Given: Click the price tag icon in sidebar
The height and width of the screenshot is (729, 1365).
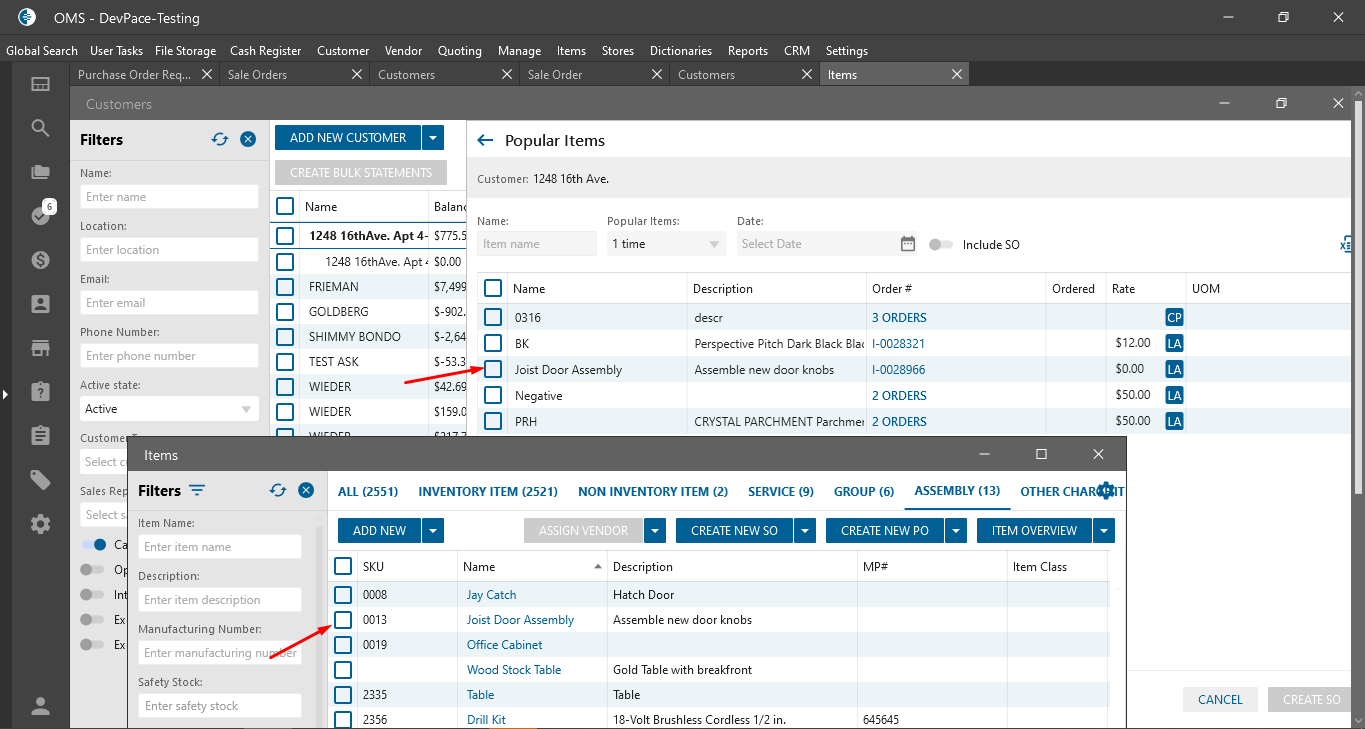Looking at the screenshot, I should click(x=40, y=481).
